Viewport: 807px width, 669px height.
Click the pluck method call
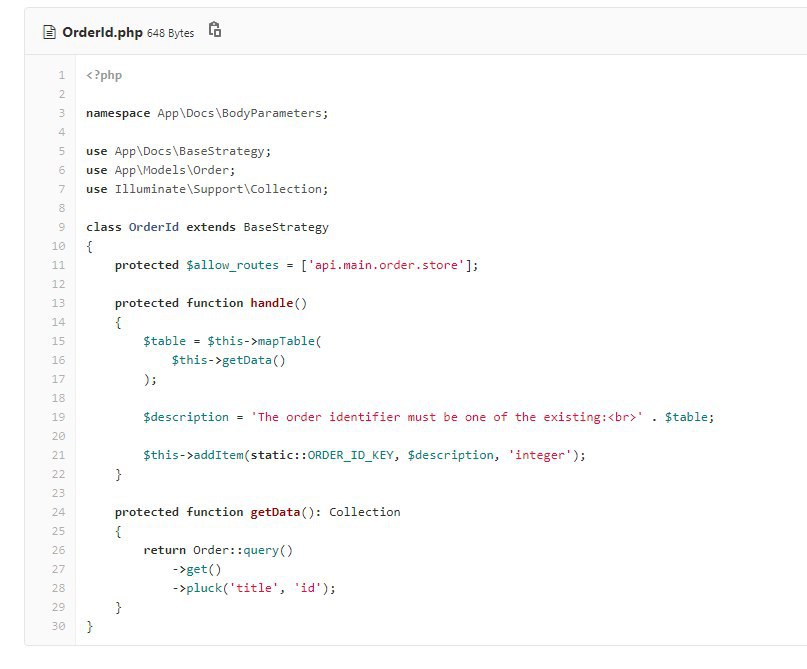[204, 588]
